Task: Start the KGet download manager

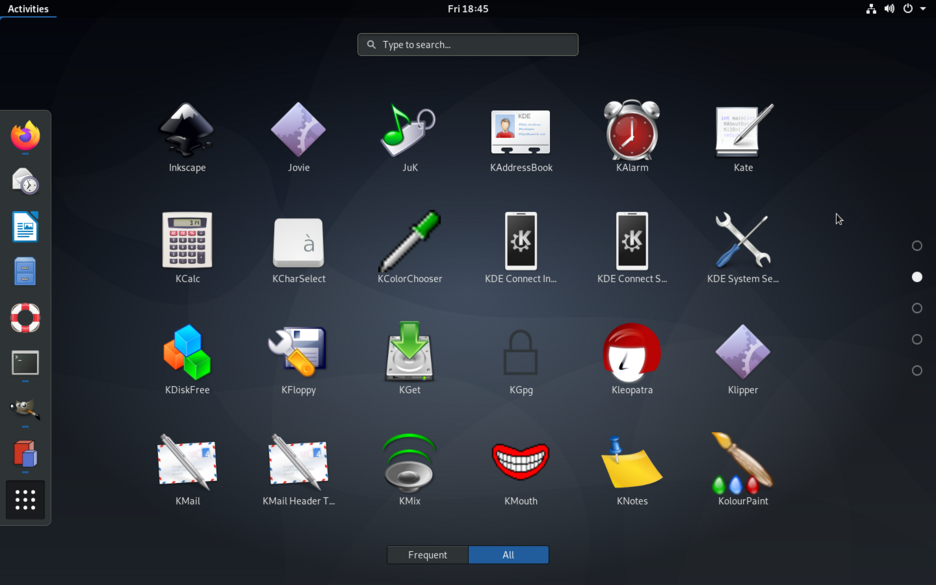Action: [x=410, y=359]
